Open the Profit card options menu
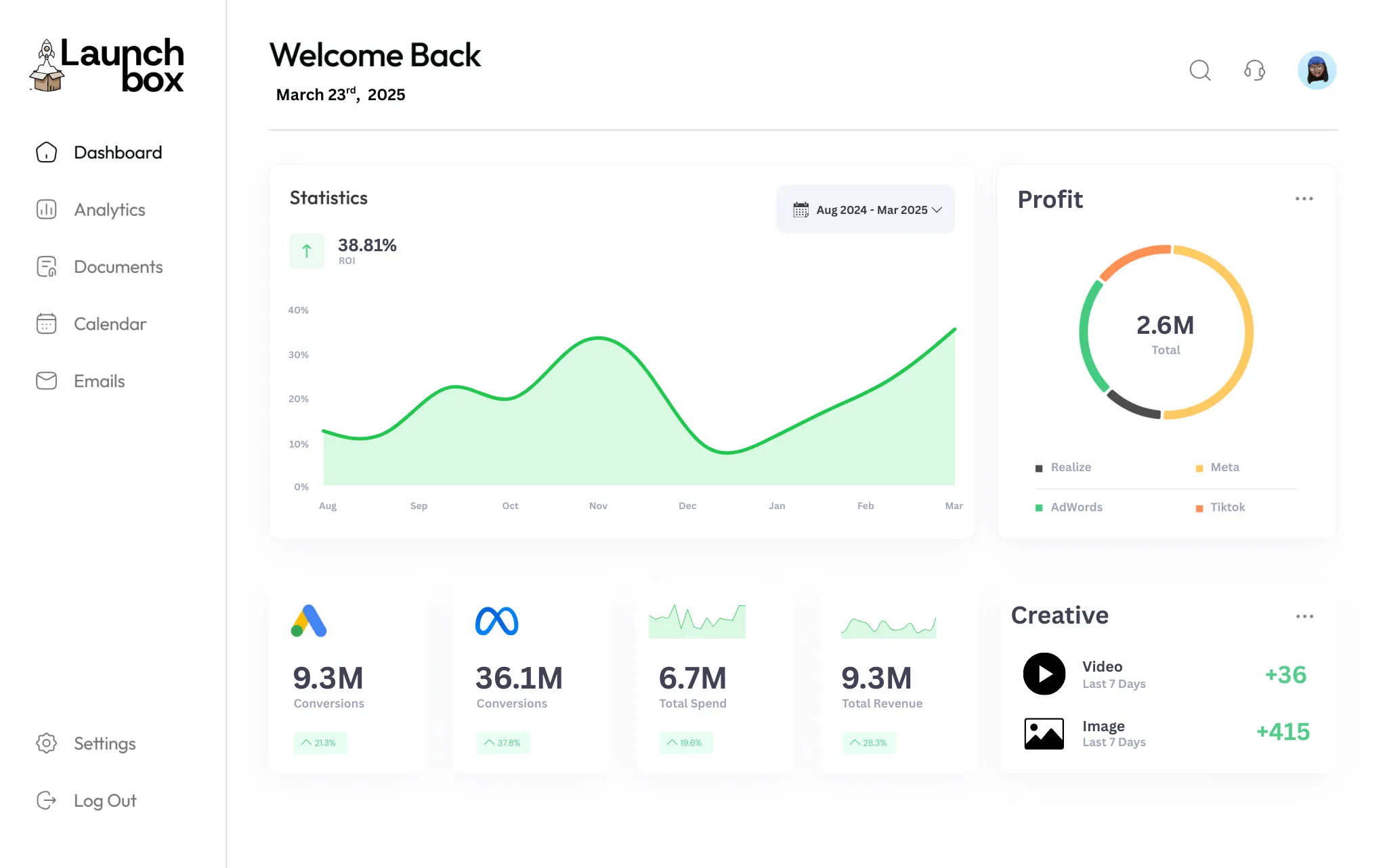The image size is (1387, 868). pyautogui.click(x=1304, y=198)
